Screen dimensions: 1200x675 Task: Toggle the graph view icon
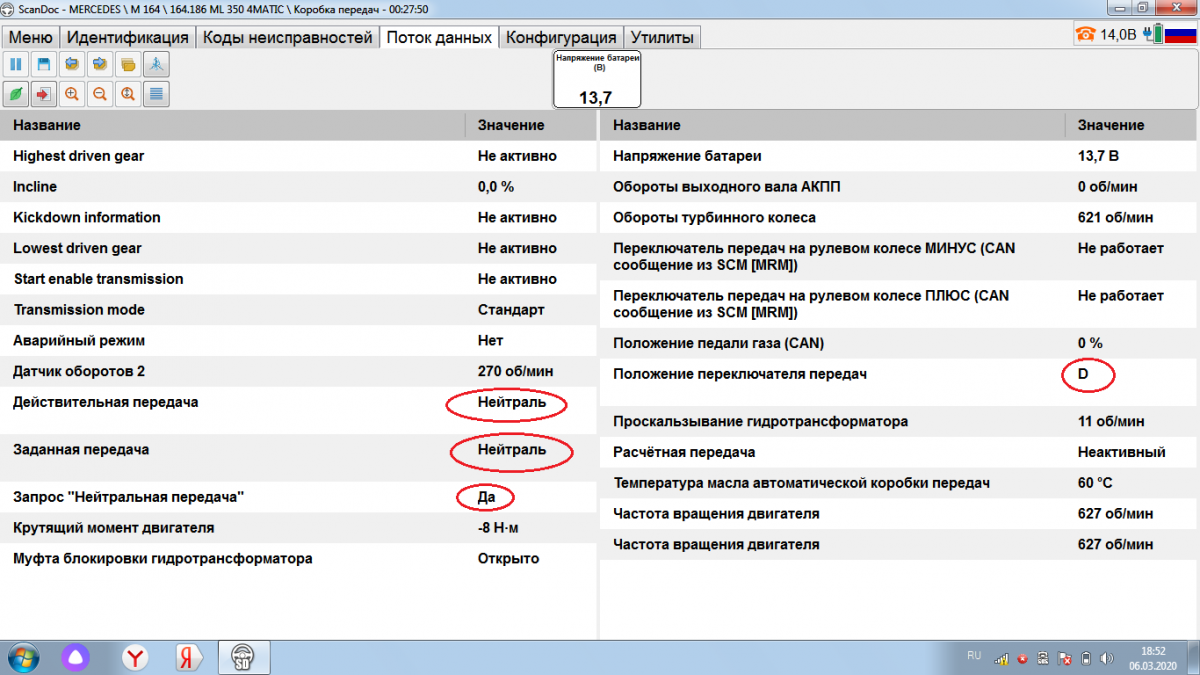(x=156, y=65)
